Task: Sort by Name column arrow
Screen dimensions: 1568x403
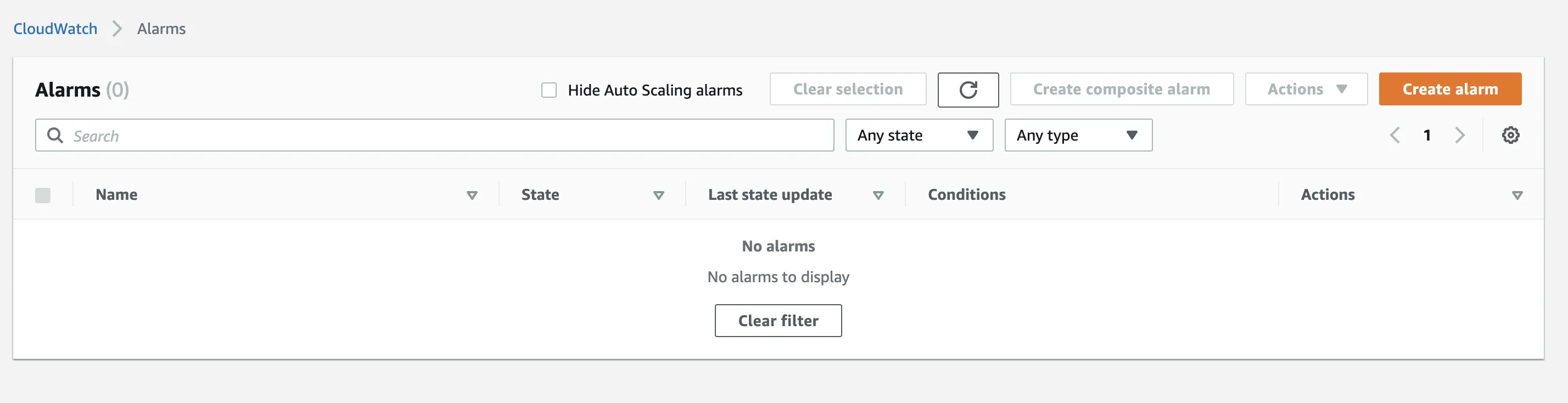Action: (472, 195)
